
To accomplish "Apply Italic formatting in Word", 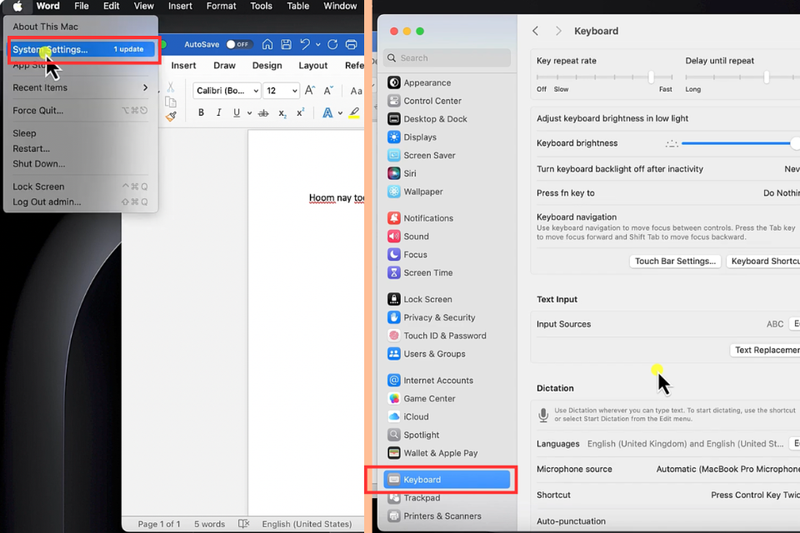I will click(219, 113).
